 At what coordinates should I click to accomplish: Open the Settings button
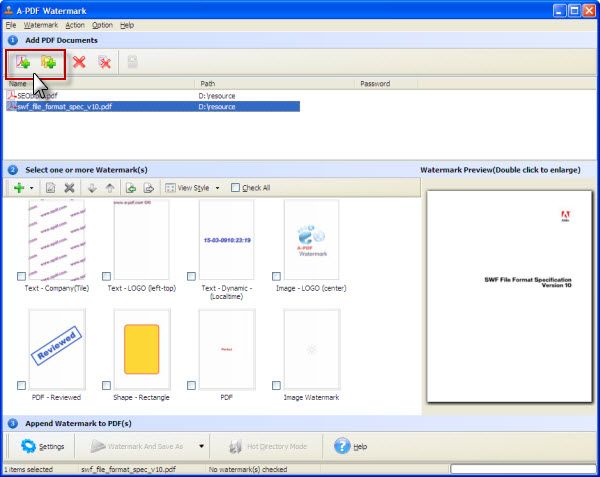pyautogui.click(x=42, y=446)
